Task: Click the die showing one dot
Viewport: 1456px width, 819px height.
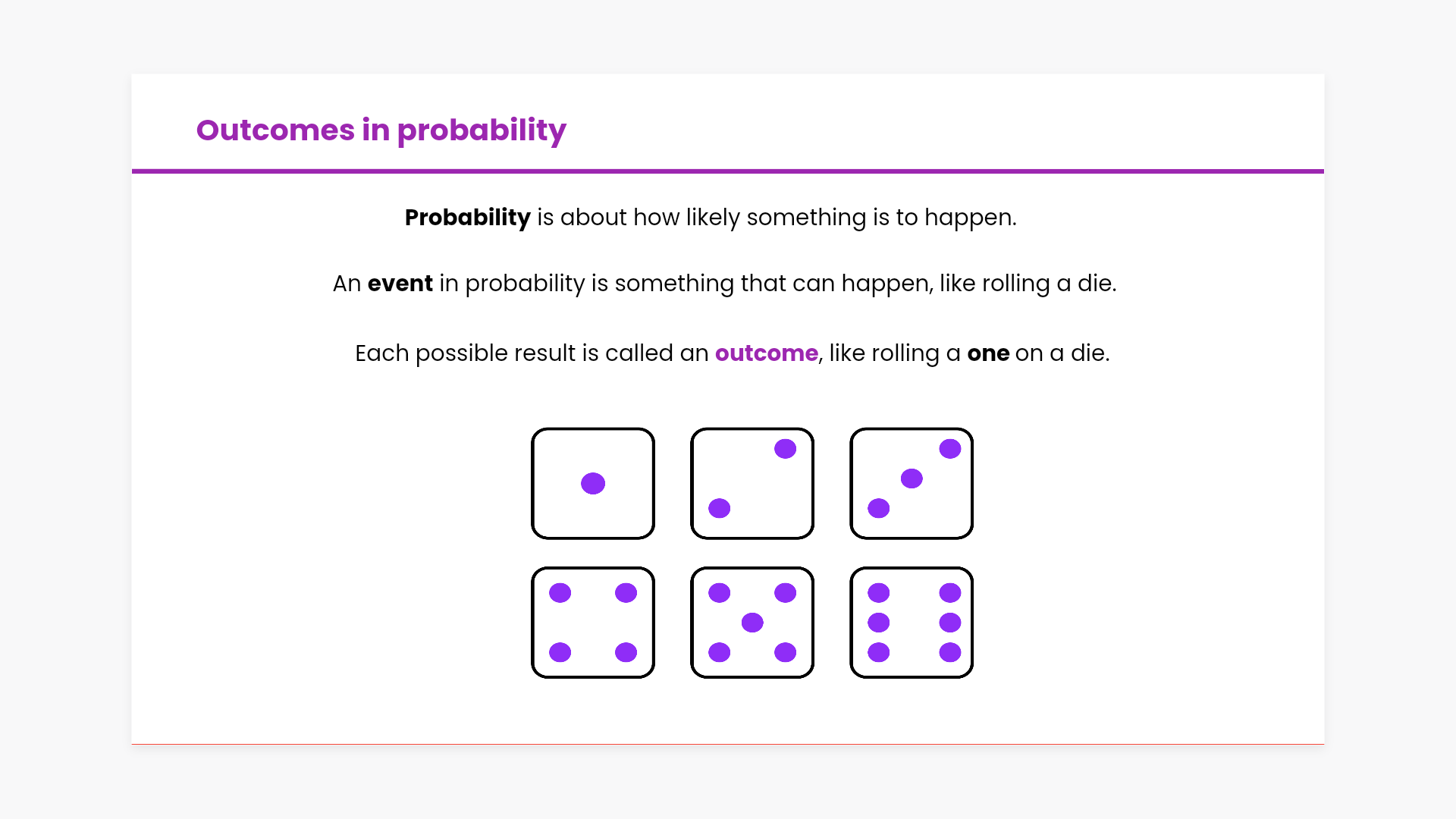Action: point(592,483)
